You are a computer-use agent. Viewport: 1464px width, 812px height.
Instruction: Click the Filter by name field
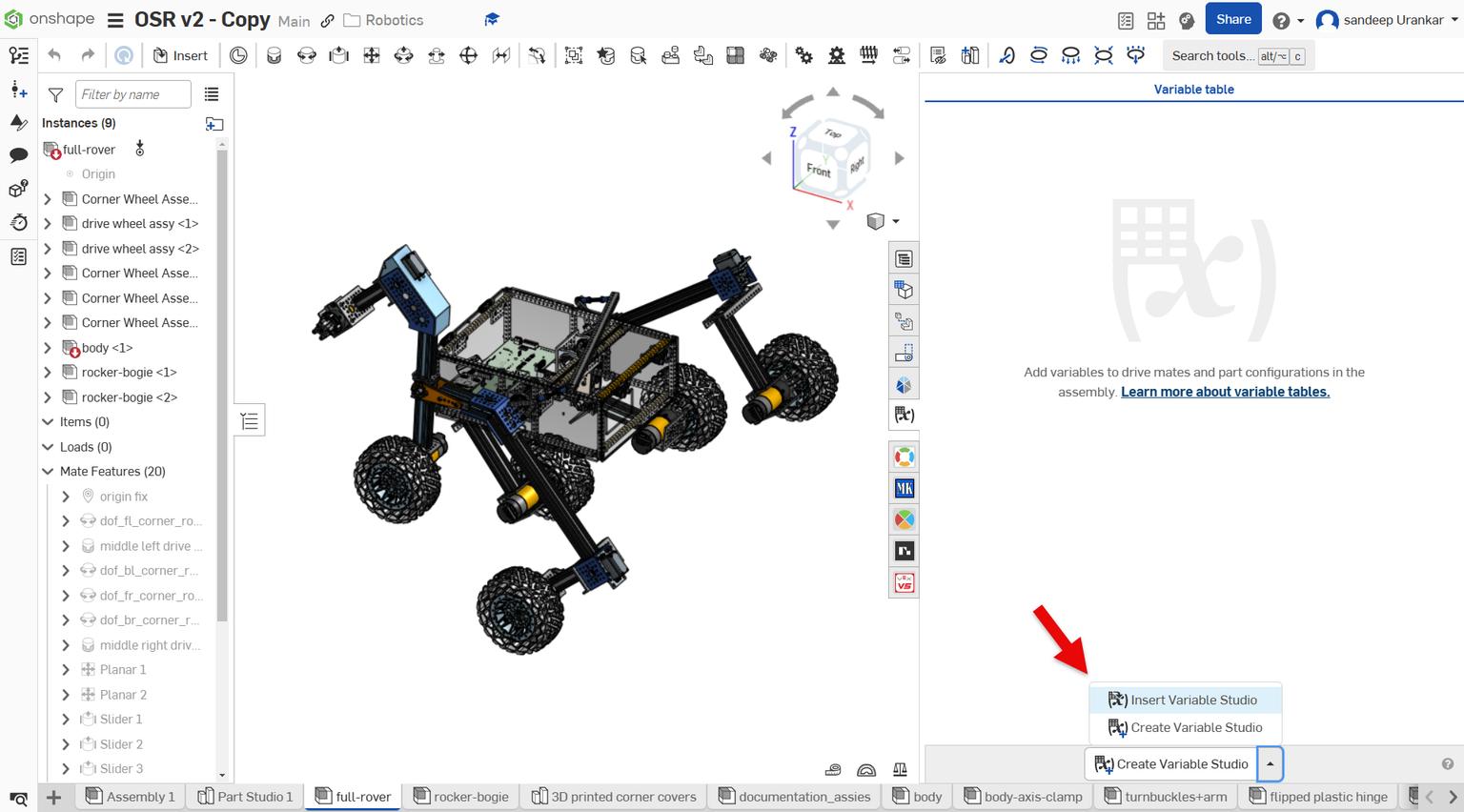click(132, 94)
